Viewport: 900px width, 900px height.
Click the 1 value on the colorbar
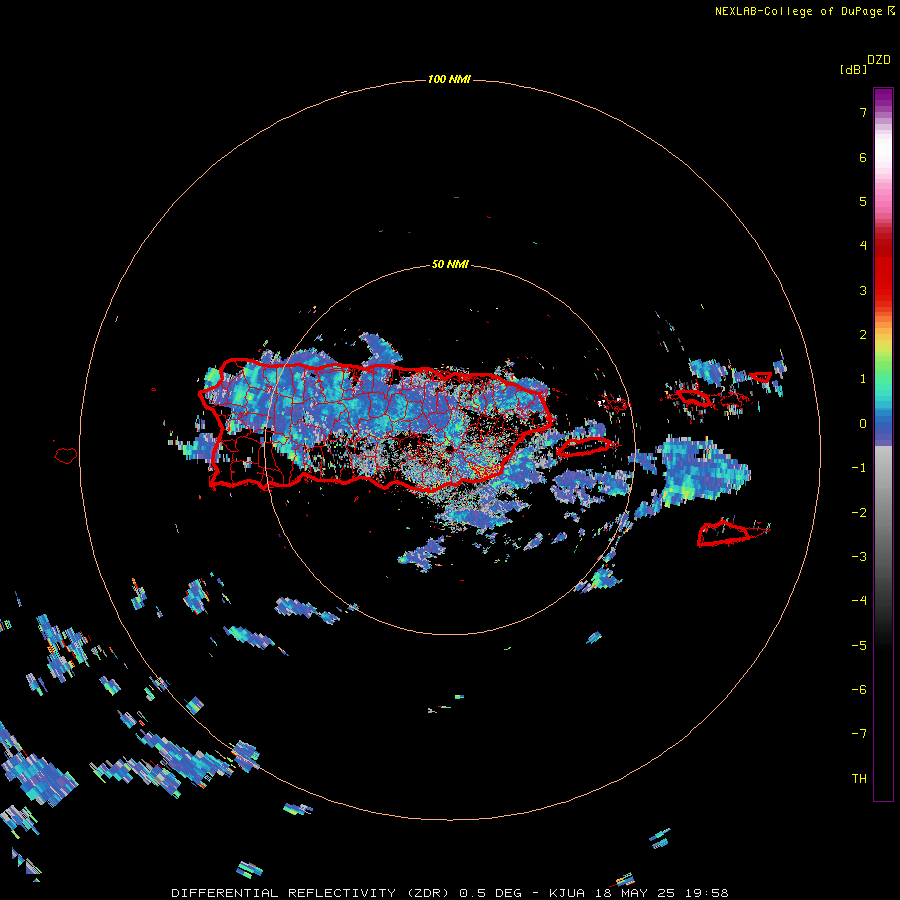point(863,379)
